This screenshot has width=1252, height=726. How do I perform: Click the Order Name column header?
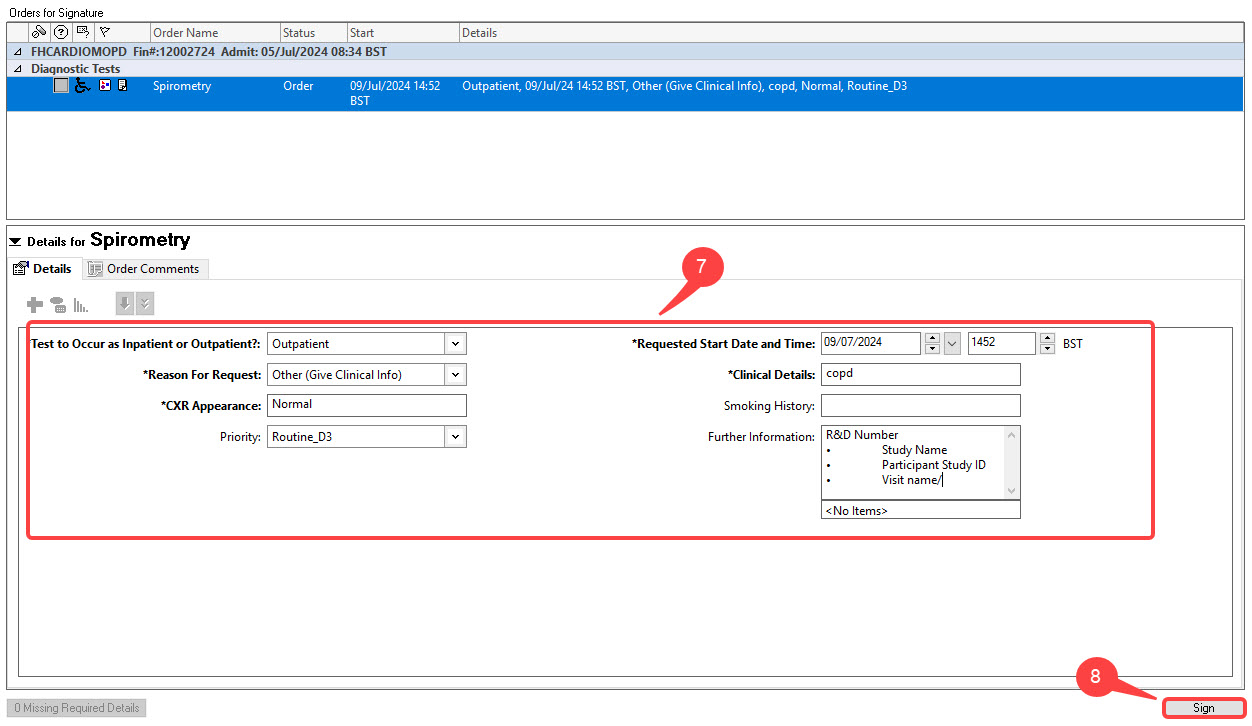(x=214, y=33)
